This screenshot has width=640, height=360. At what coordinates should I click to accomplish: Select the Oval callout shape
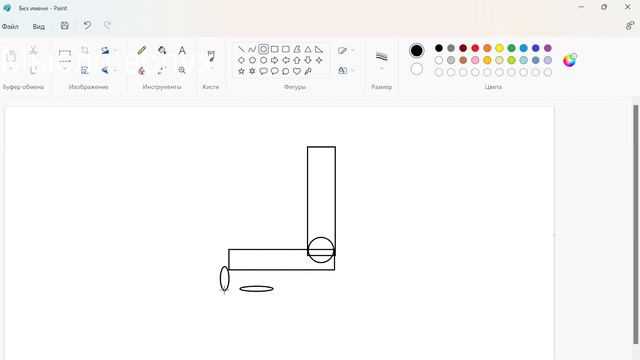pos(275,71)
